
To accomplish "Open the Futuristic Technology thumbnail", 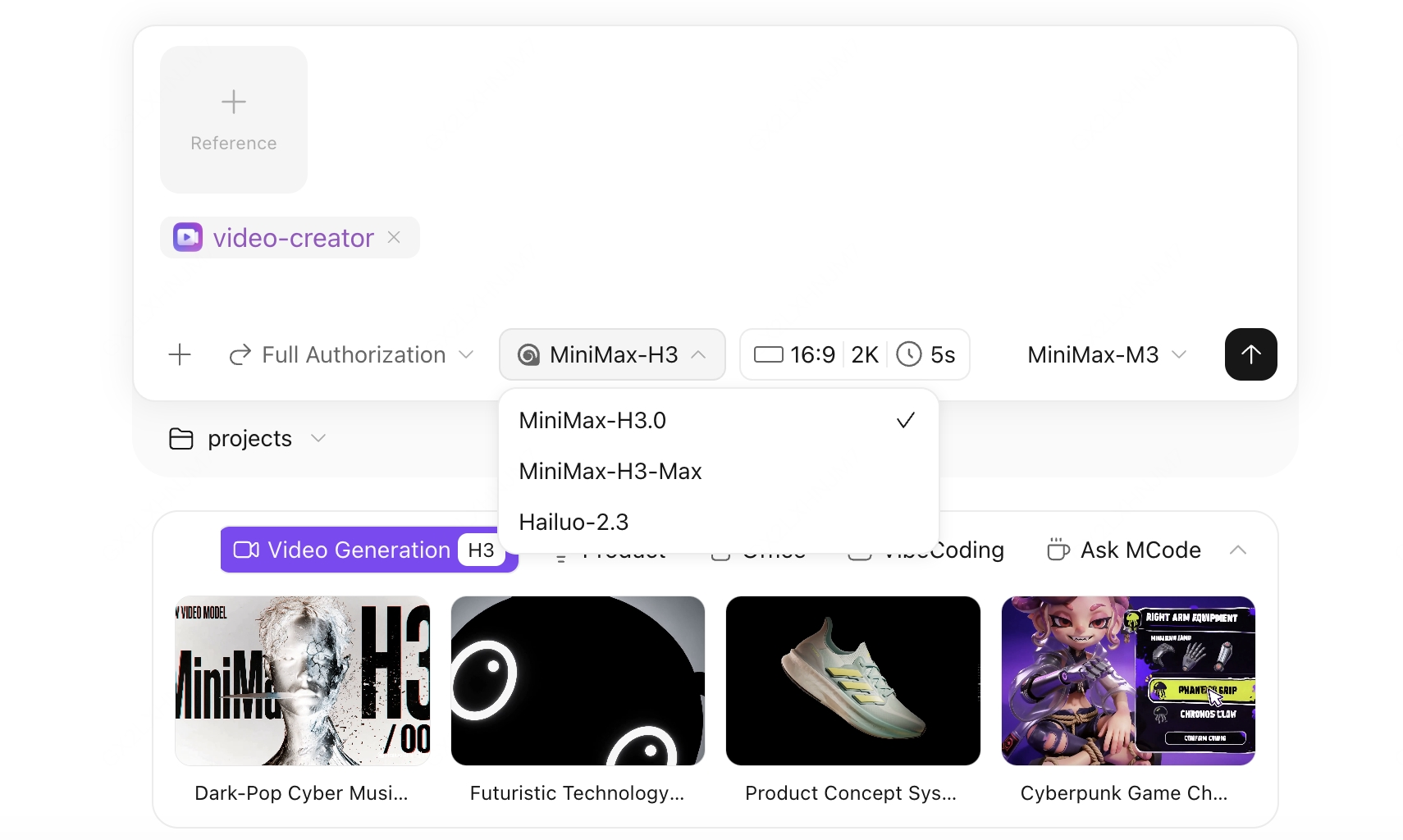I will pyautogui.click(x=578, y=681).
